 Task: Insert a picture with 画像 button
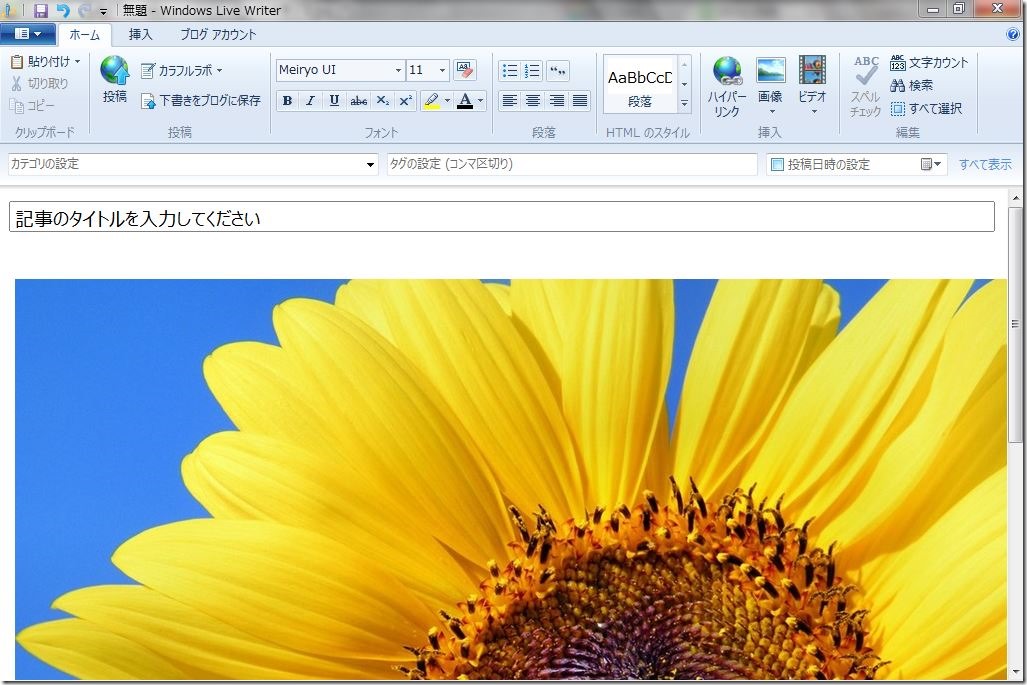[770, 85]
